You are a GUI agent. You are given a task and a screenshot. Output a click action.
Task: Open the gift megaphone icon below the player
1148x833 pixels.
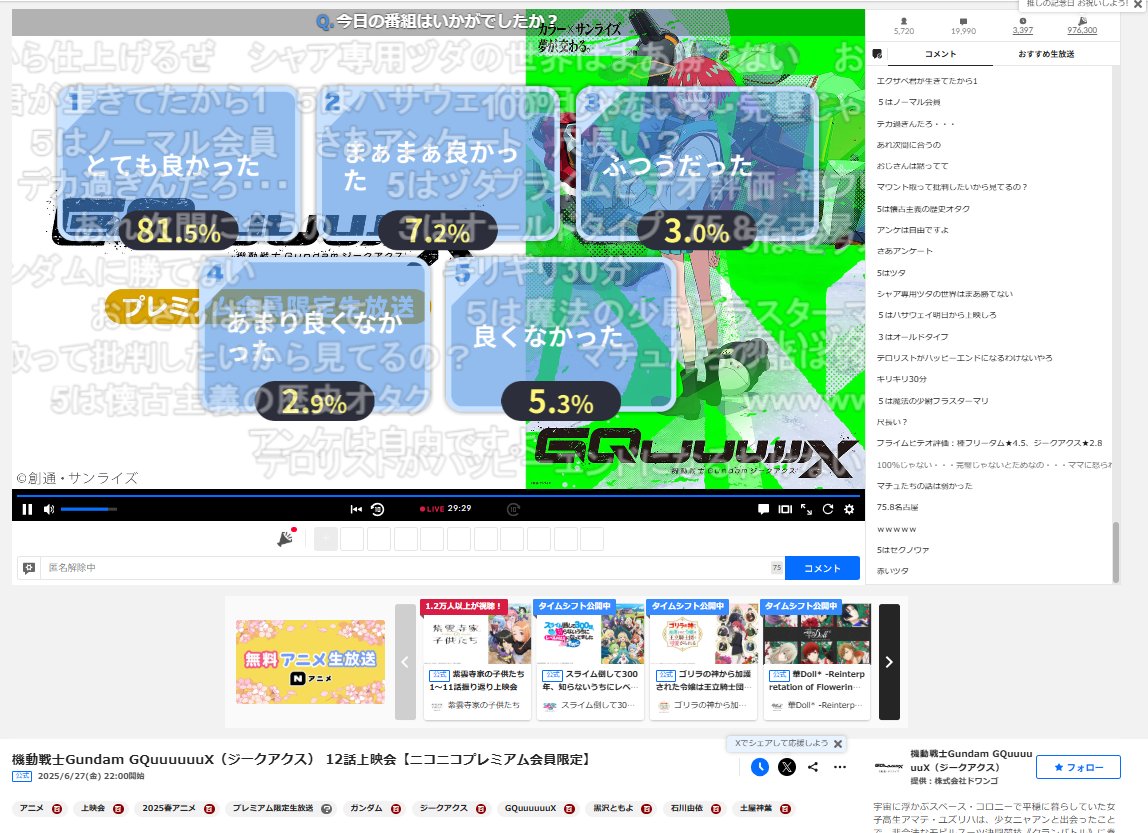tap(286, 538)
